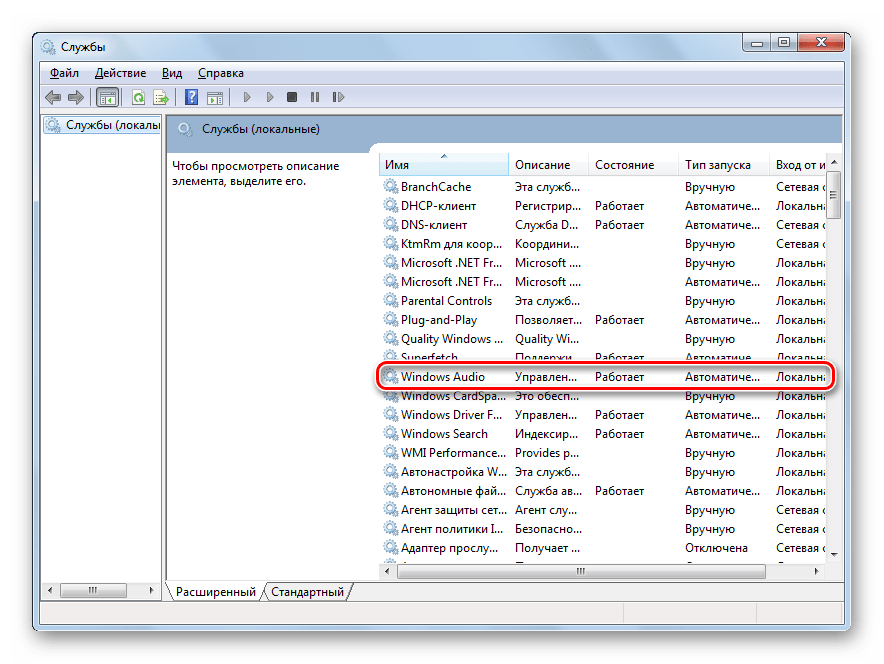The height and width of the screenshot is (664, 884).
Task: Click the Pause service toolbar icon
Action: (x=315, y=97)
